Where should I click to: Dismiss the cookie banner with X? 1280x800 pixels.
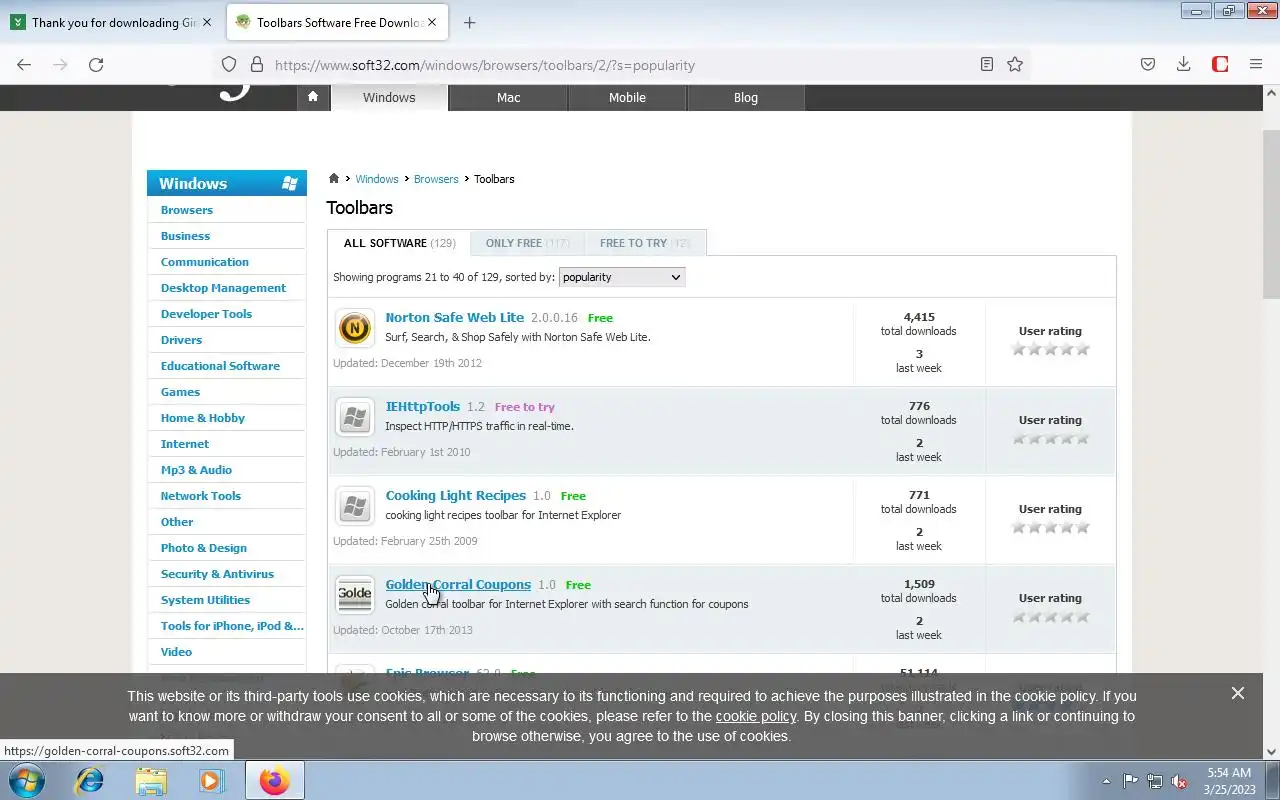click(x=1238, y=693)
